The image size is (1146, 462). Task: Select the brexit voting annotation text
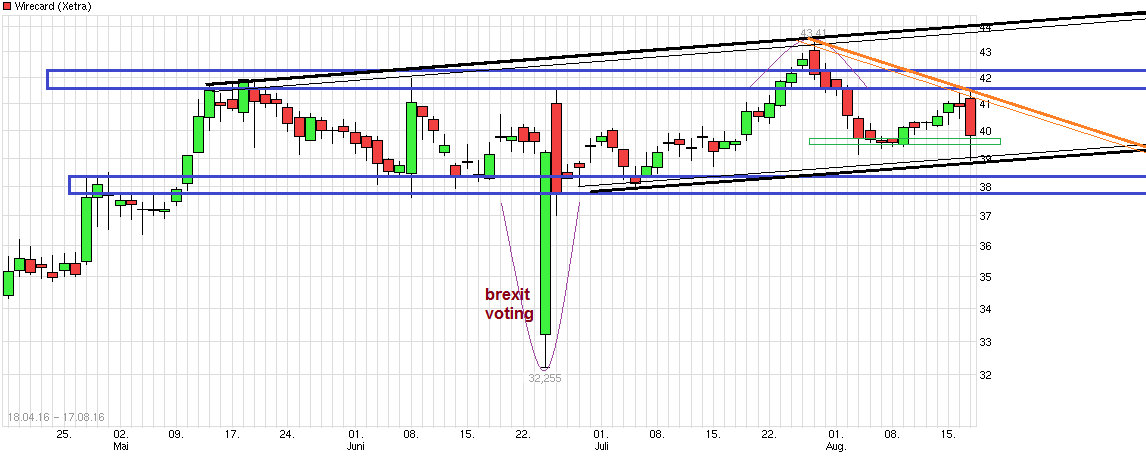(x=509, y=304)
